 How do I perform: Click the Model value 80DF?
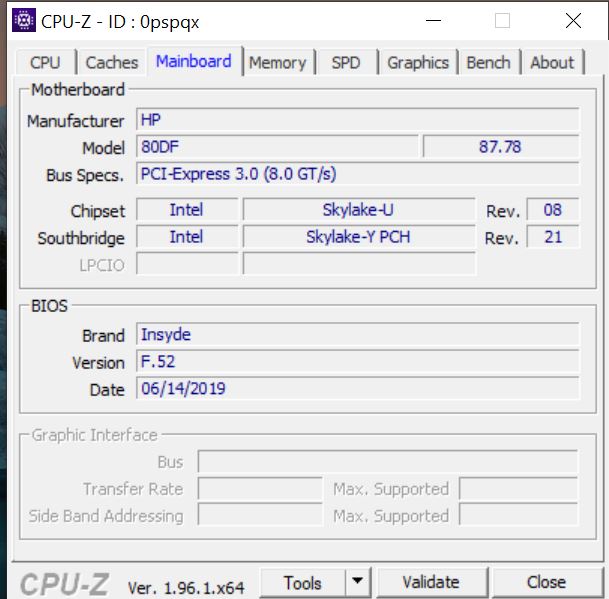click(277, 146)
